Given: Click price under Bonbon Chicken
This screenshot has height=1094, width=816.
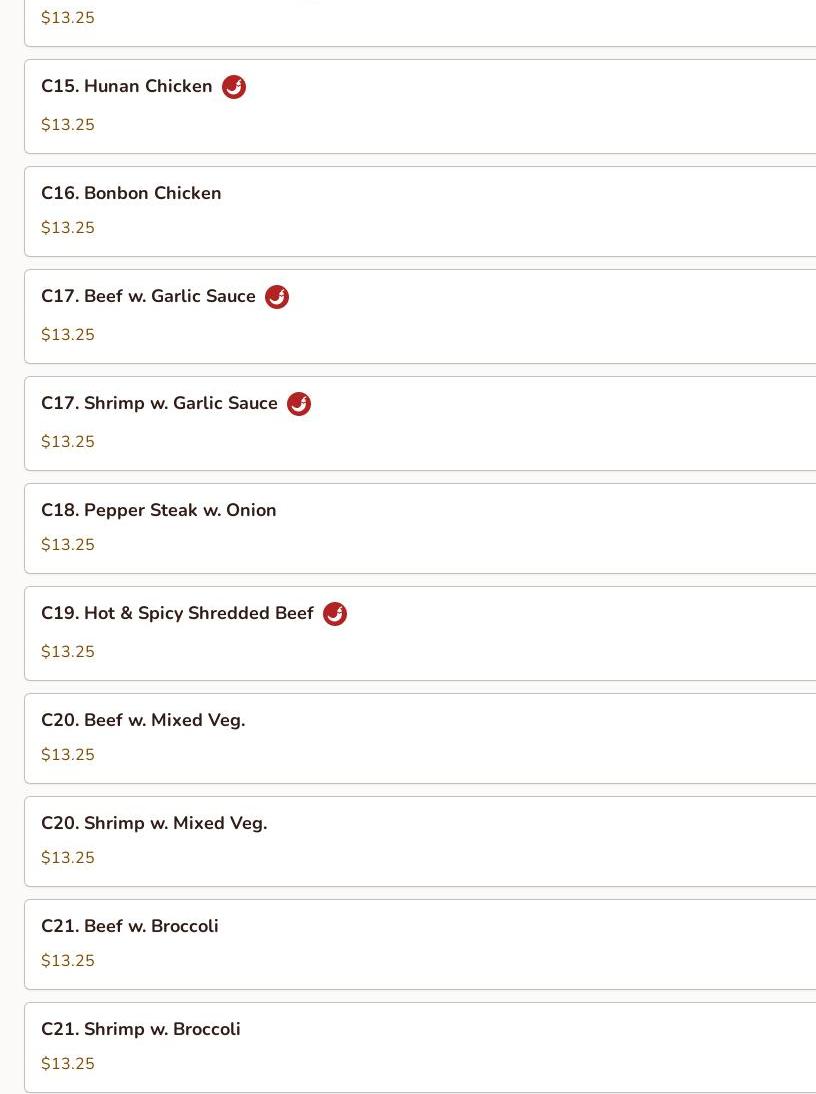Looking at the screenshot, I should click(68, 228).
